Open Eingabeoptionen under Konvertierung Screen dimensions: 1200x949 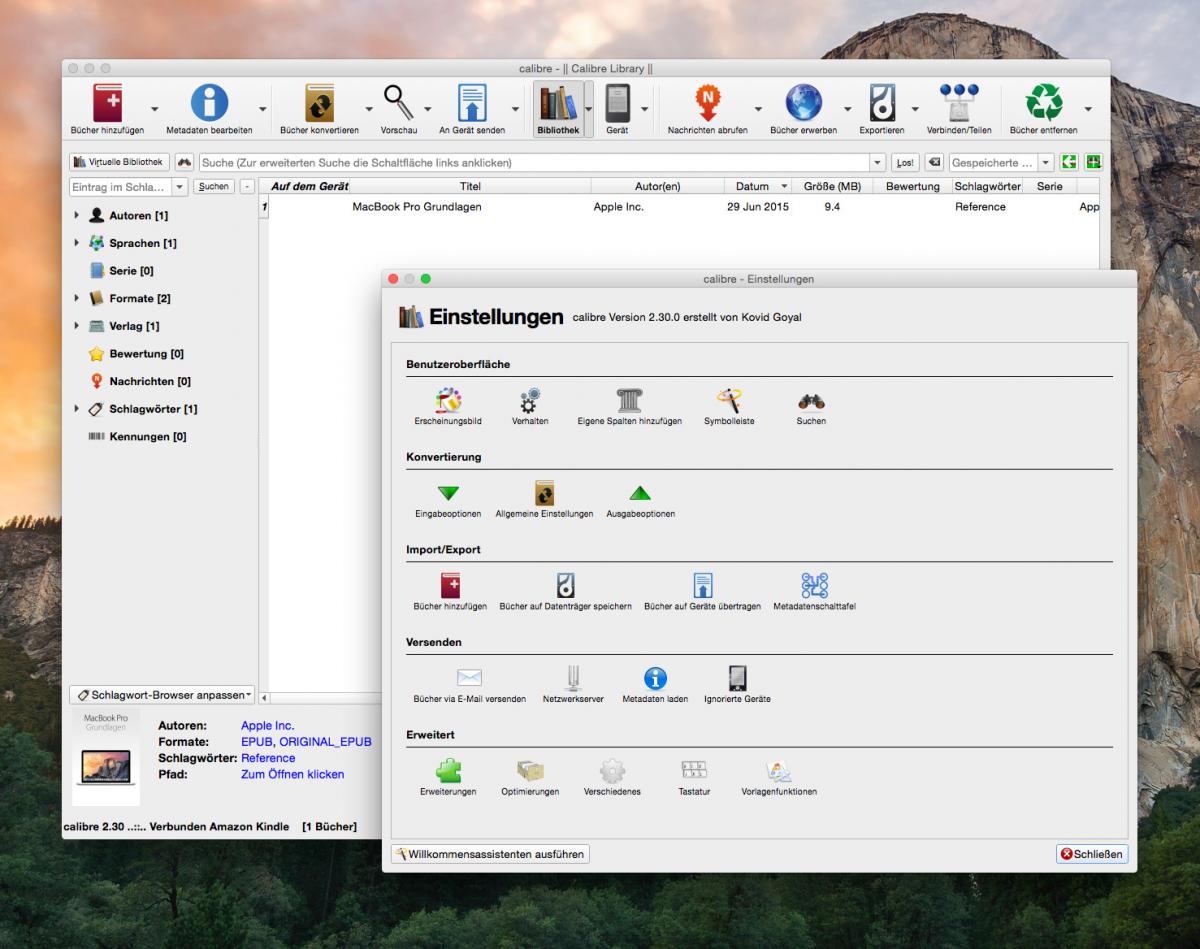tap(448, 493)
